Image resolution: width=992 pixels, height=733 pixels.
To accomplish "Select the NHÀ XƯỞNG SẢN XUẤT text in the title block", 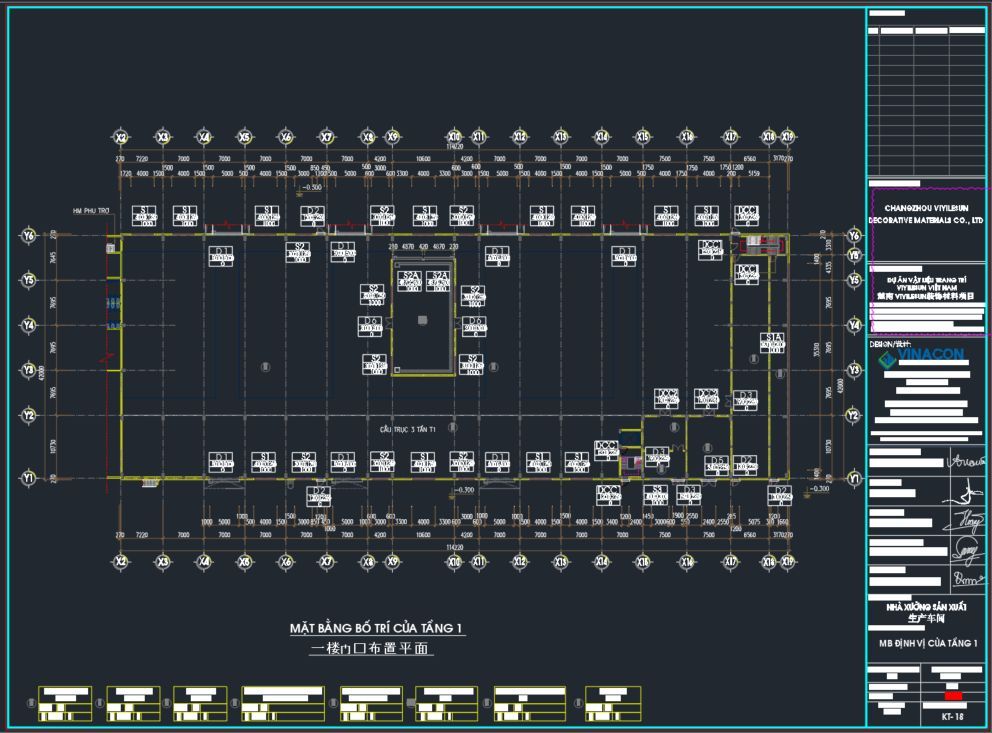I will pyautogui.click(x=926, y=607).
